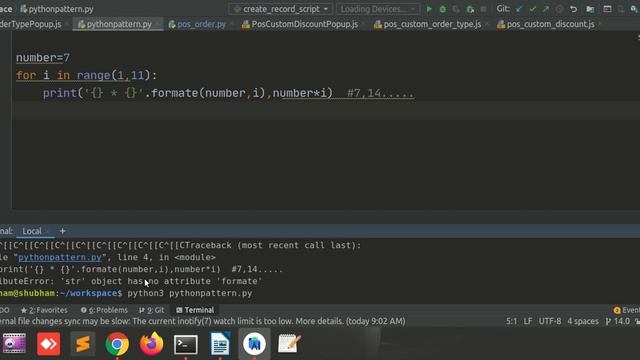Click the terminal command line python3 pythonpattern.py
This screenshot has width=640, height=360.
190,293
